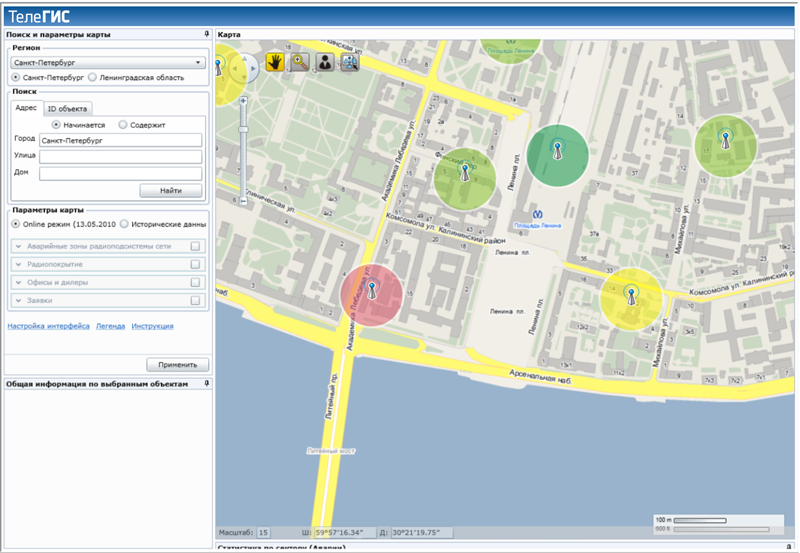The height and width of the screenshot is (553, 800).
Task: Click the Найти search button
Action: [173, 190]
